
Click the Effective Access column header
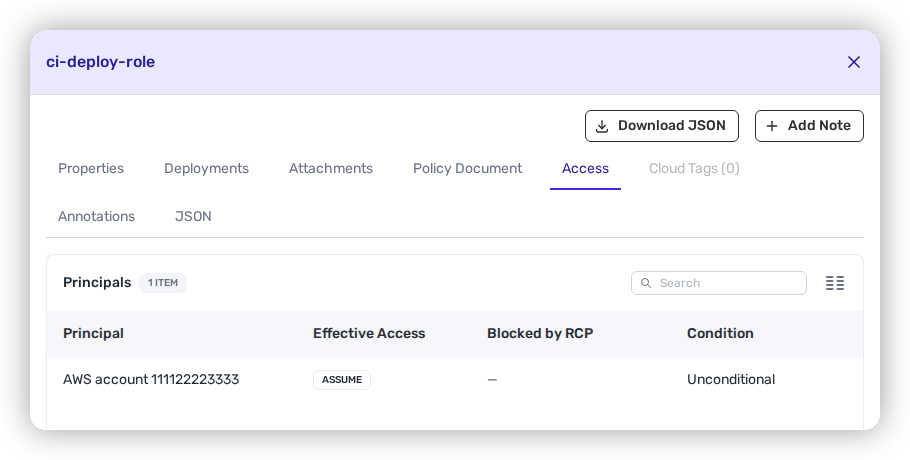[x=369, y=334]
